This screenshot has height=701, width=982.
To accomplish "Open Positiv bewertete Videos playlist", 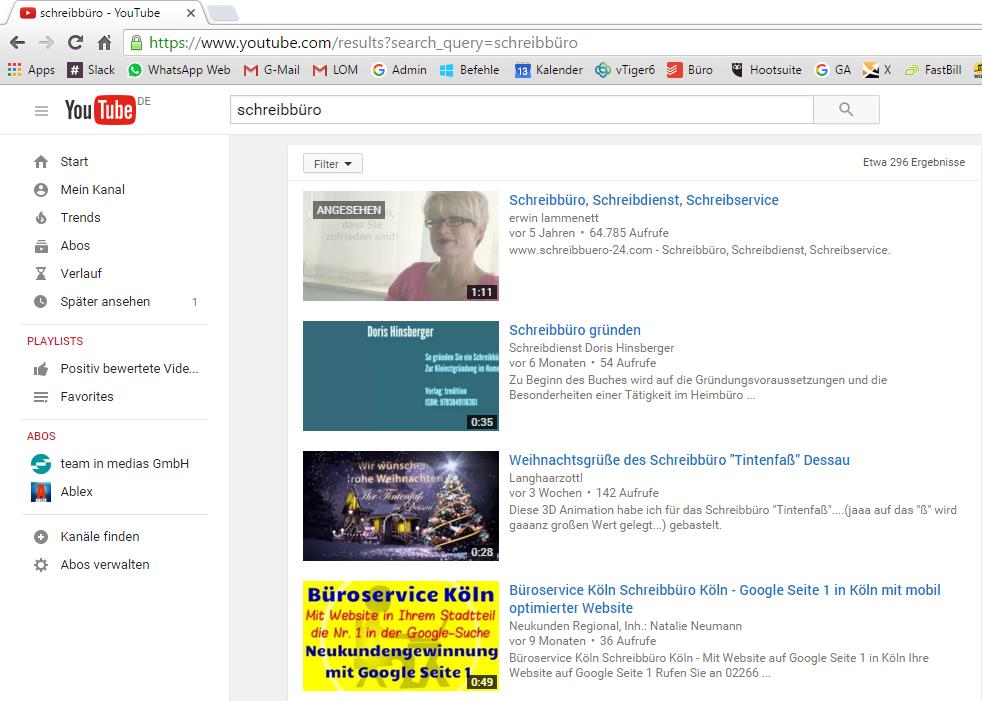I will (115, 368).
